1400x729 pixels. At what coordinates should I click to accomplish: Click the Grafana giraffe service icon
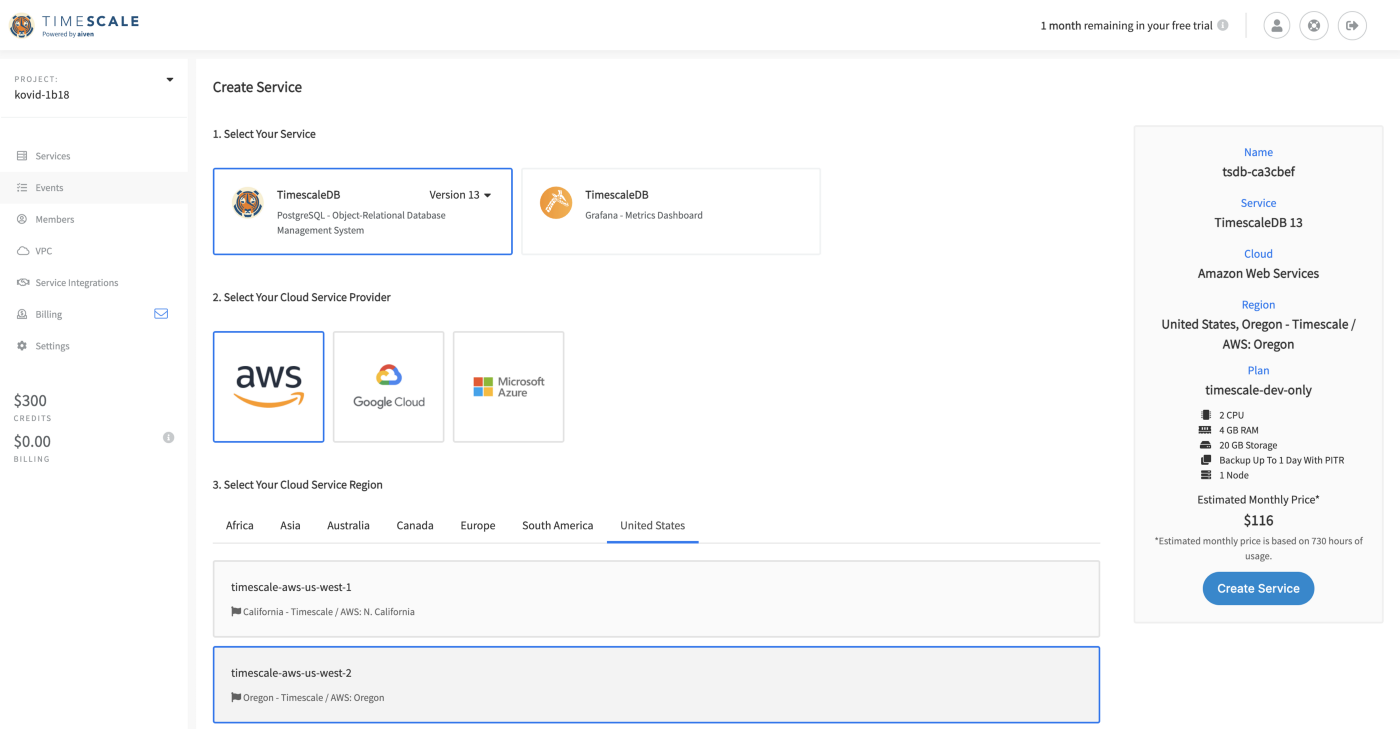(556, 203)
